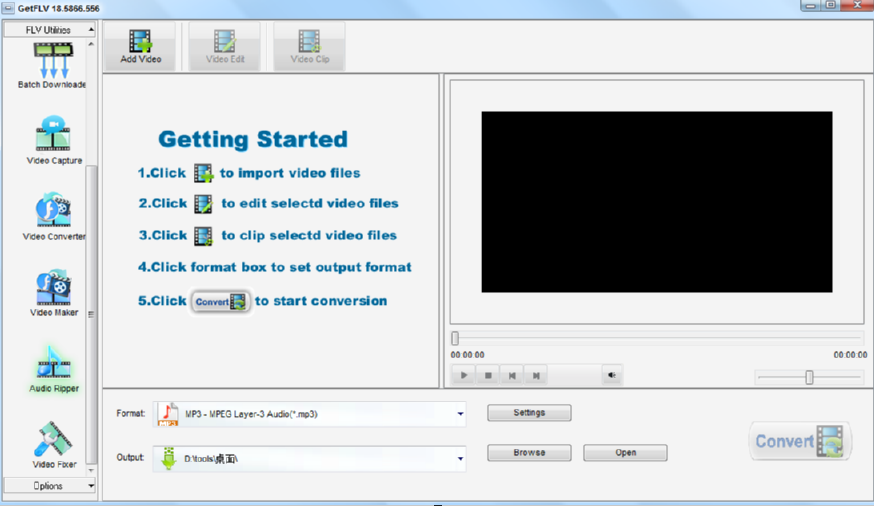Image resolution: width=874 pixels, height=506 pixels.
Task: Click the clip video icon in step 3
Action: tap(203, 236)
